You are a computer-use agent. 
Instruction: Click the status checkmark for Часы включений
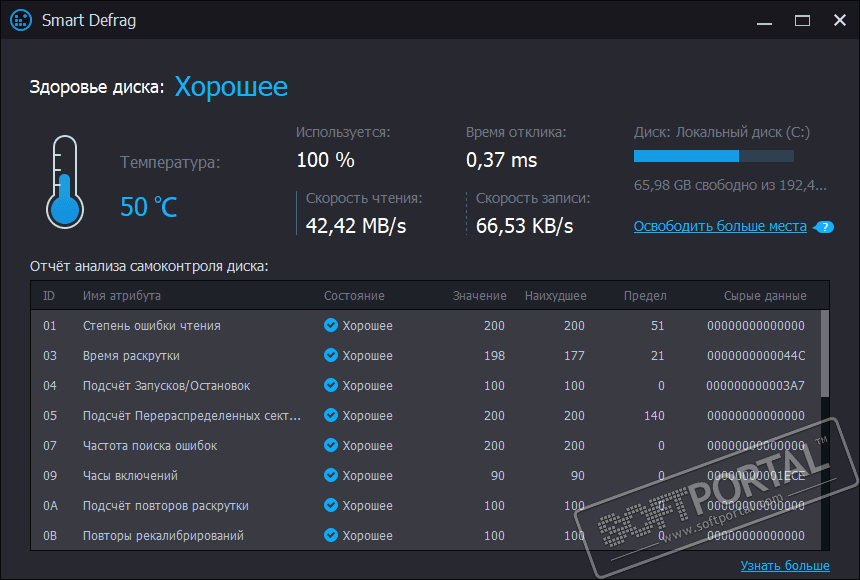click(331, 476)
